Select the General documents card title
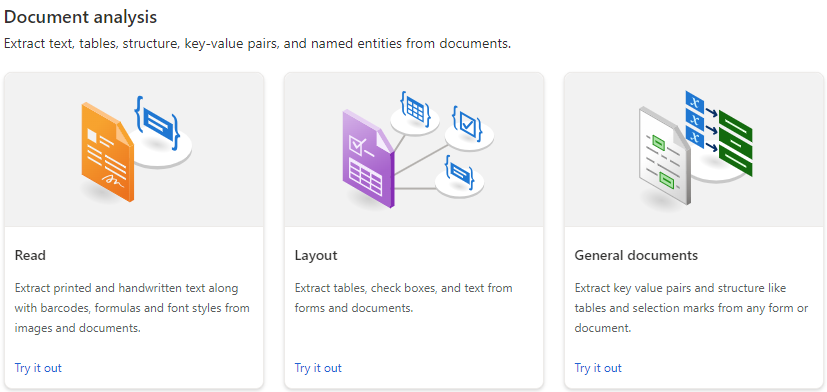Screen dimensions: 827x392 (x=636, y=256)
